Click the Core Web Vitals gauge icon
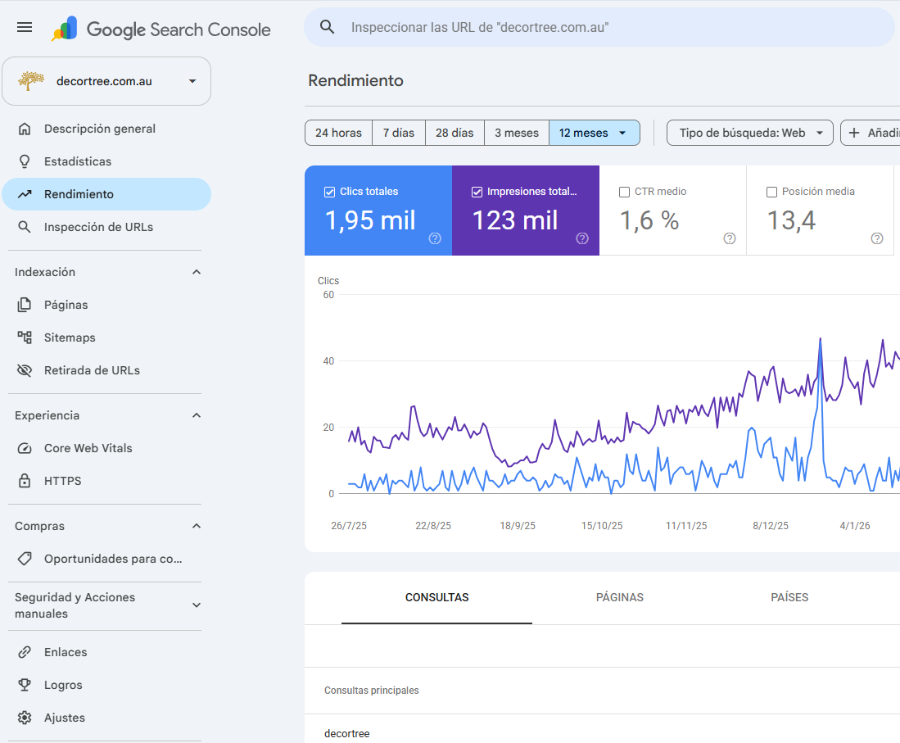Image resolution: width=900 pixels, height=743 pixels. click(x=25, y=448)
